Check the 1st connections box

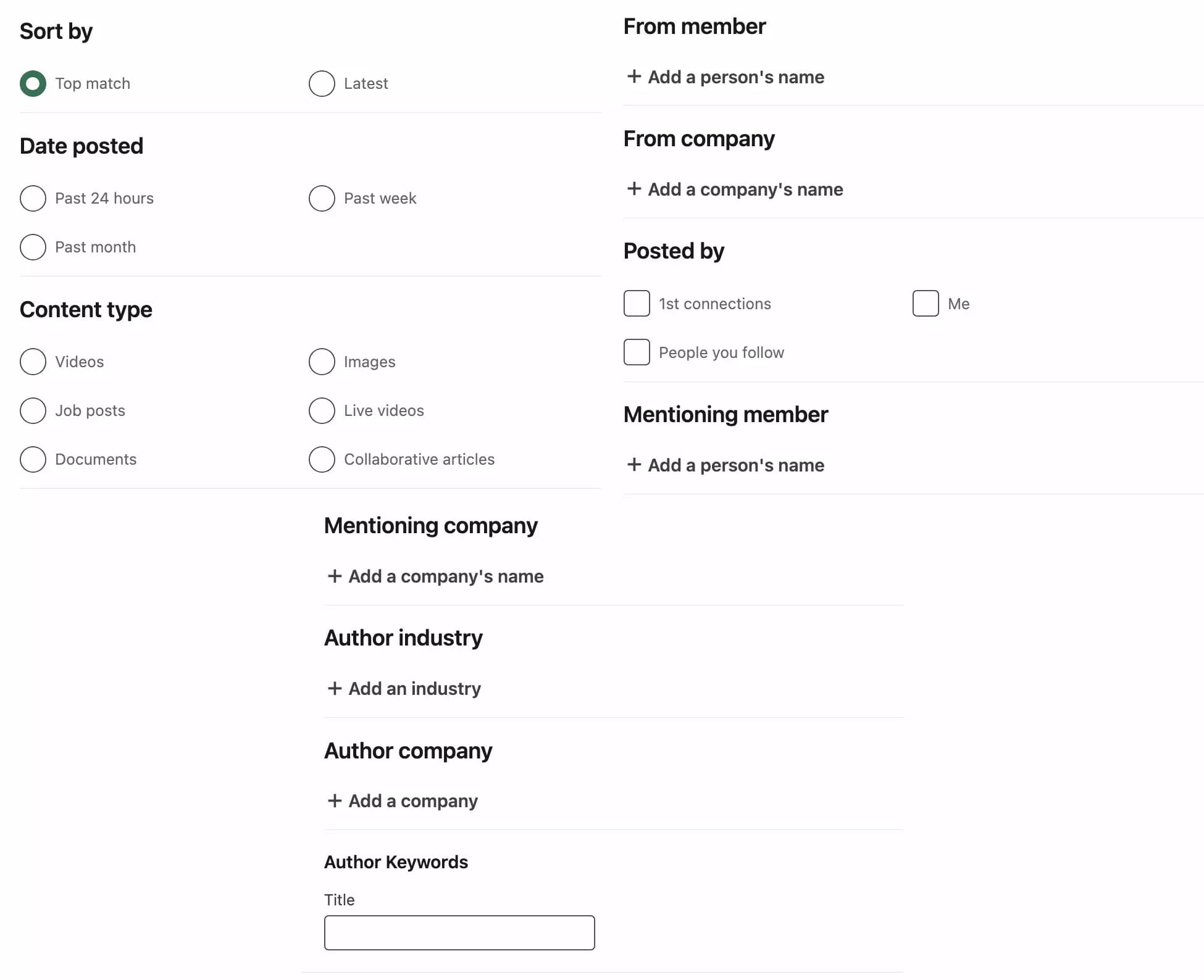point(637,303)
